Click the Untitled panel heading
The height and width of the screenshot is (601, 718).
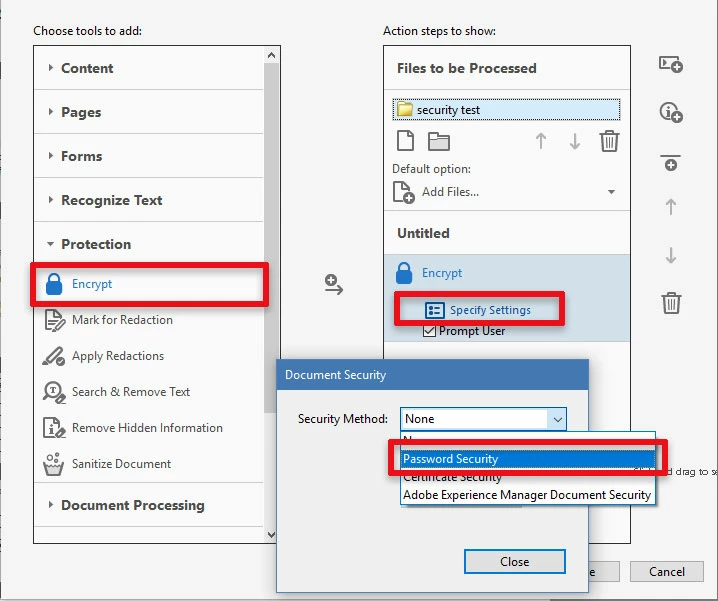click(x=423, y=233)
